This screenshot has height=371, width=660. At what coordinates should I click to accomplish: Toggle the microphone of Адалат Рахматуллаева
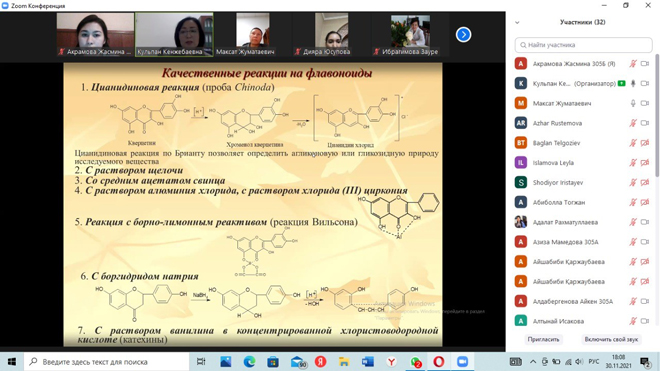click(633, 222)
